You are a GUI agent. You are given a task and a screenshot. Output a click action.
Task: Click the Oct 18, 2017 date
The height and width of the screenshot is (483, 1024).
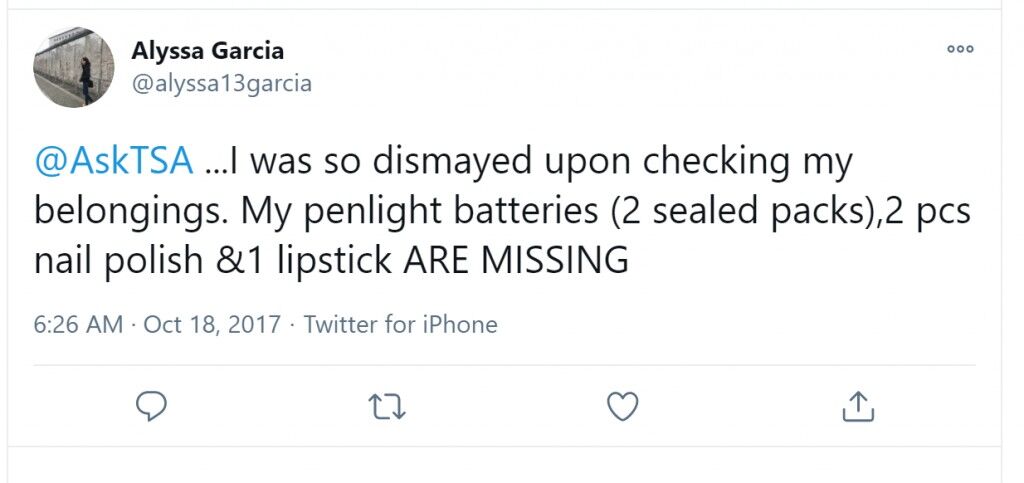212,324
